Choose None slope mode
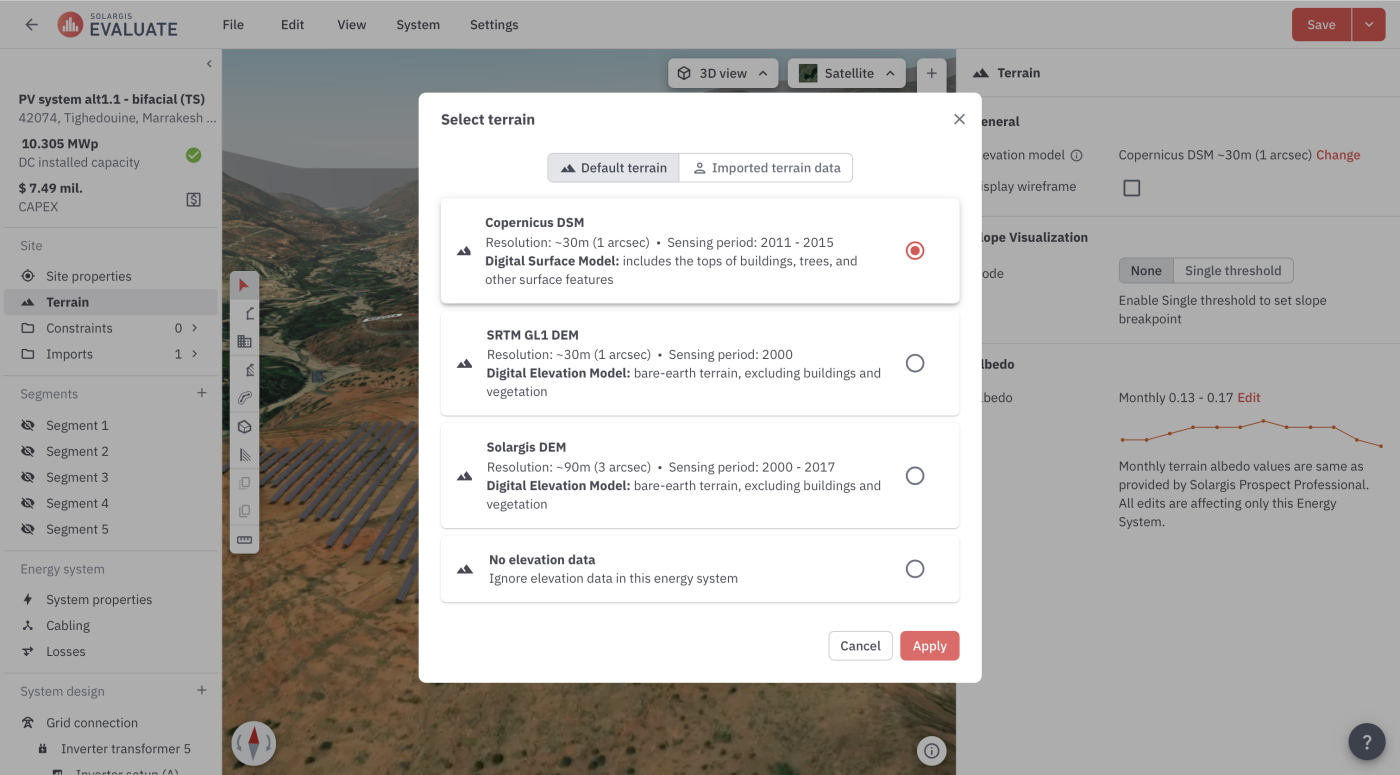This screenshot has height=775, width=1400. point(1146,271)
